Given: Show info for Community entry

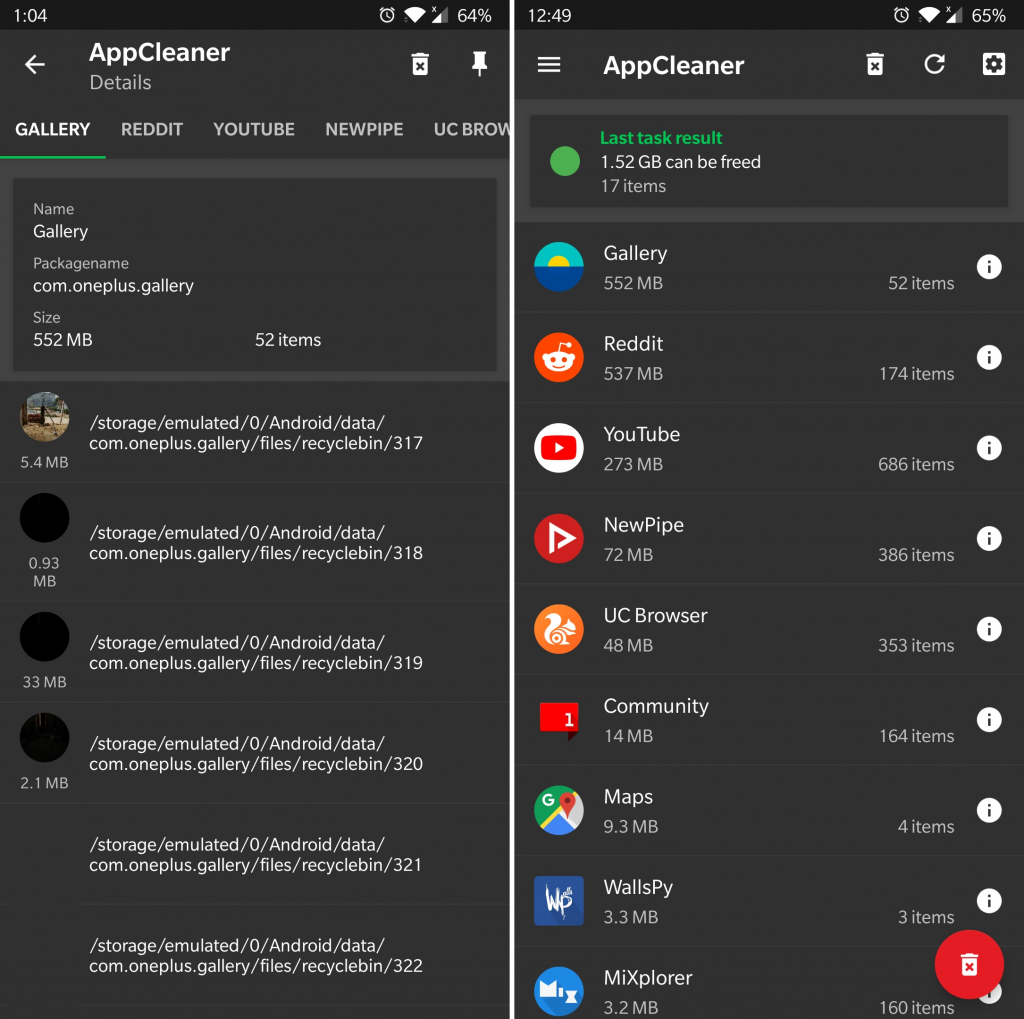Looking at the screenshot, I should tap(989, 719).
